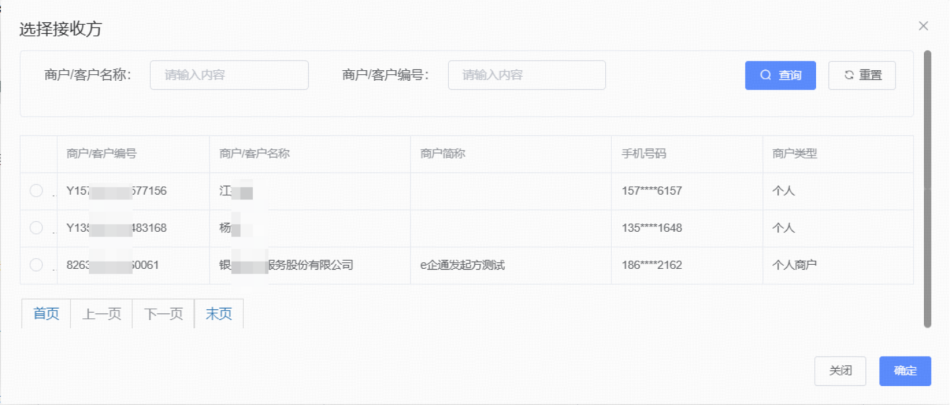This screenshot has height=405, width=950.
Task: Click the 重置 reset button
Action: pos(862,75)
